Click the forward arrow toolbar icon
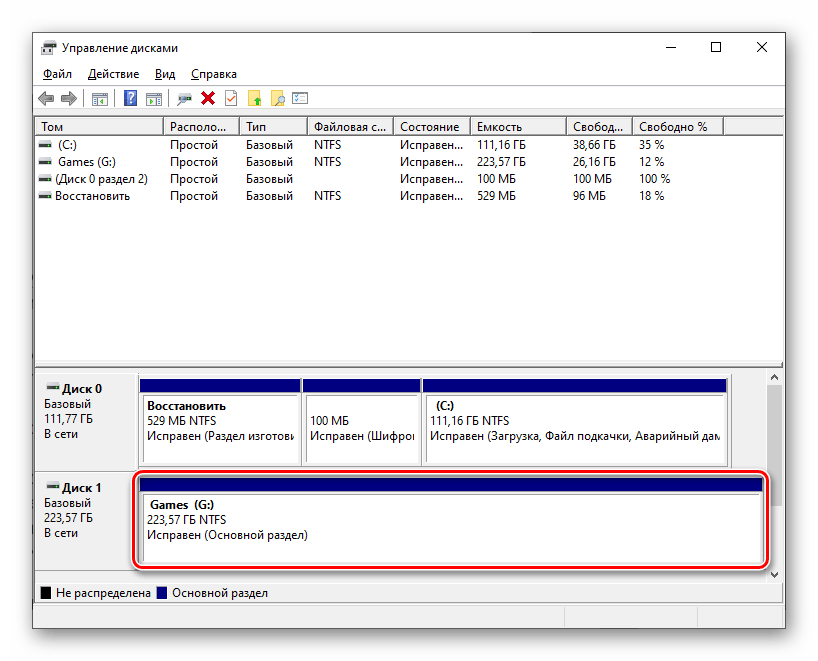The width and height of the screenshot is (818, 661). (x=69, y=98)
